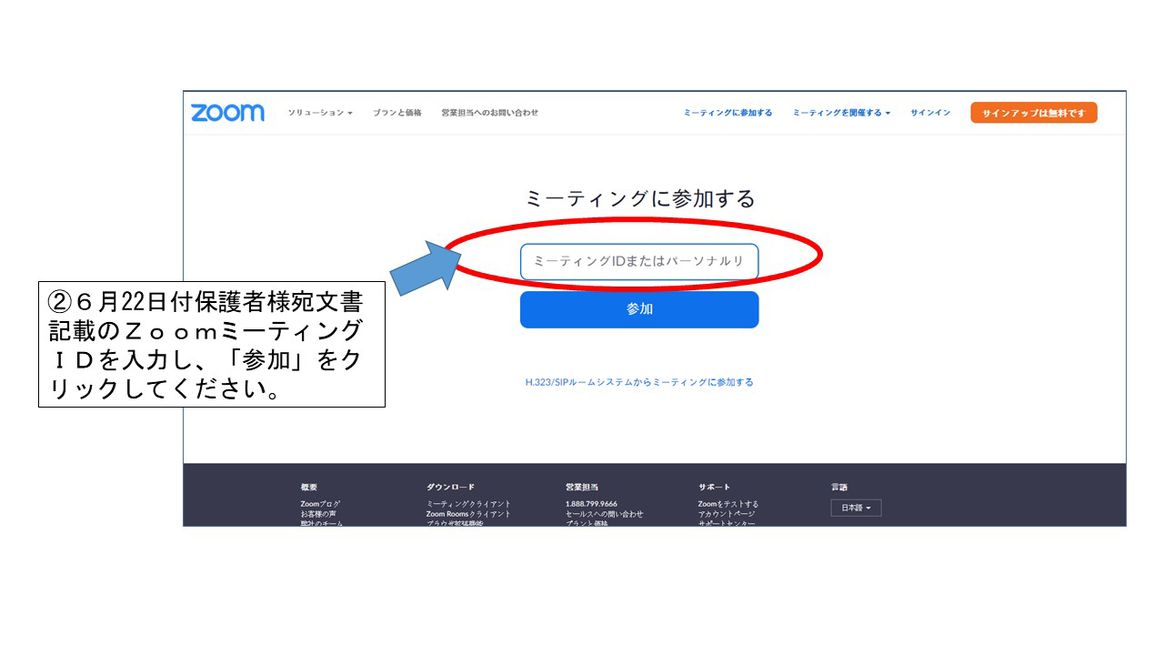The height and width of the screenshot is (655, 1164).
Task: Click the ミーティングに参加する page heading
Action: 640,199
